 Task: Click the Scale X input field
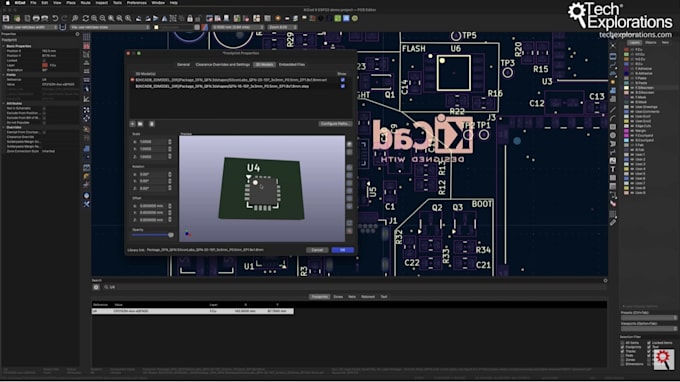(x=153, y=142)
